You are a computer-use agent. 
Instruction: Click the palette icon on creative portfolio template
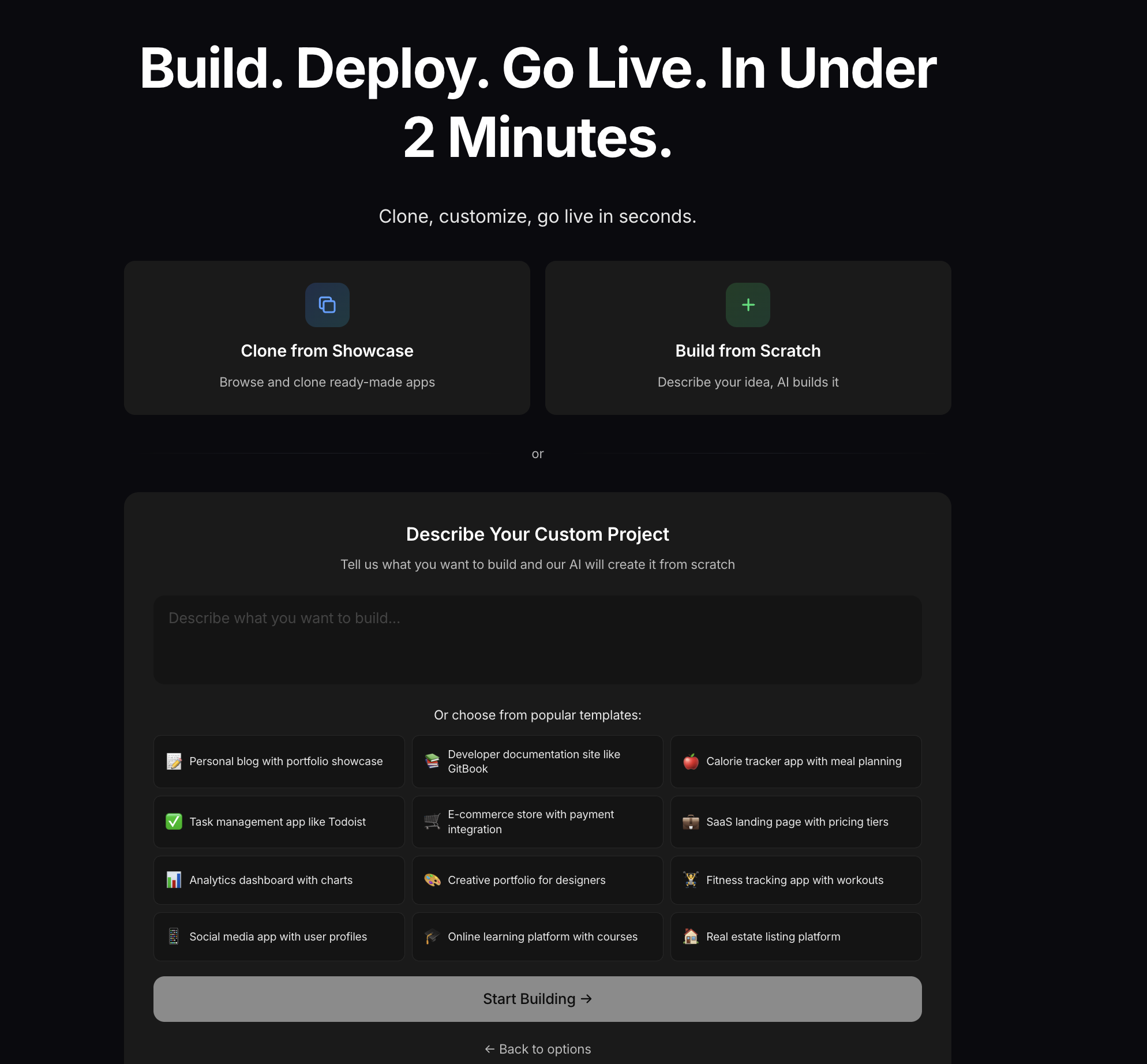(x=432, y=880)
